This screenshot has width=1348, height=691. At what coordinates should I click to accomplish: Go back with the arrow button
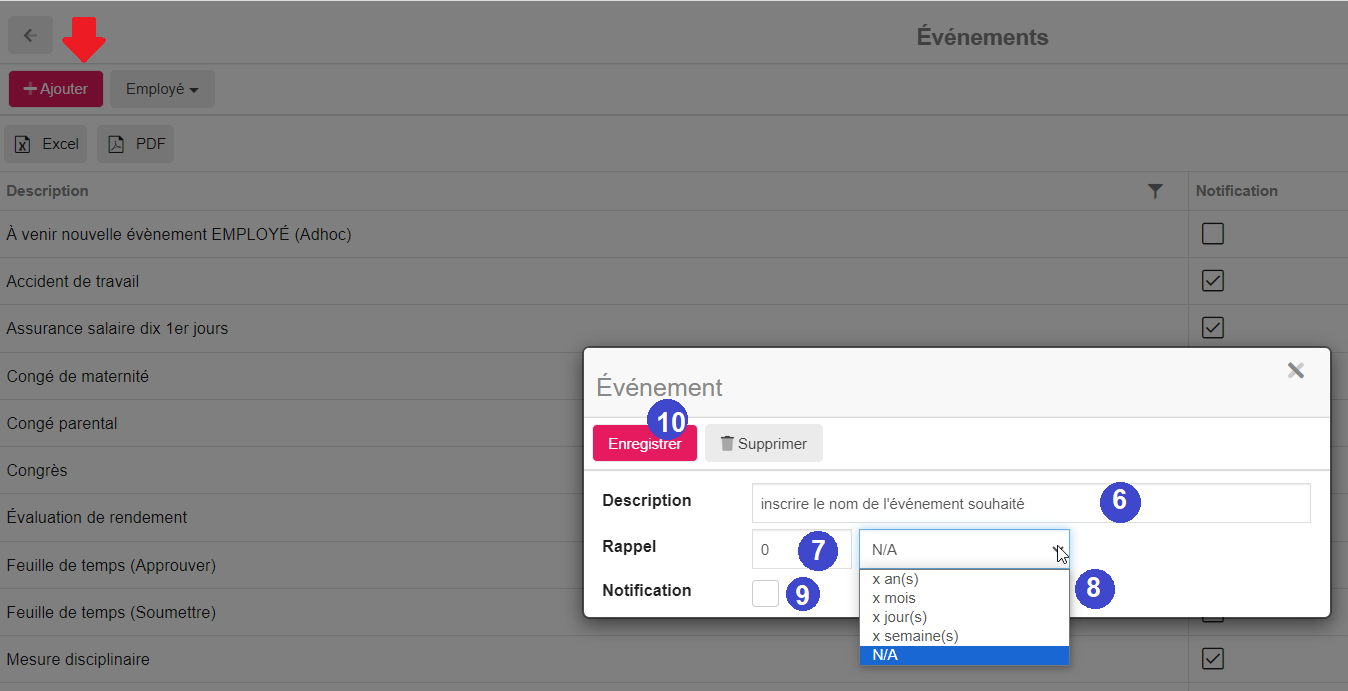(30, 36)
